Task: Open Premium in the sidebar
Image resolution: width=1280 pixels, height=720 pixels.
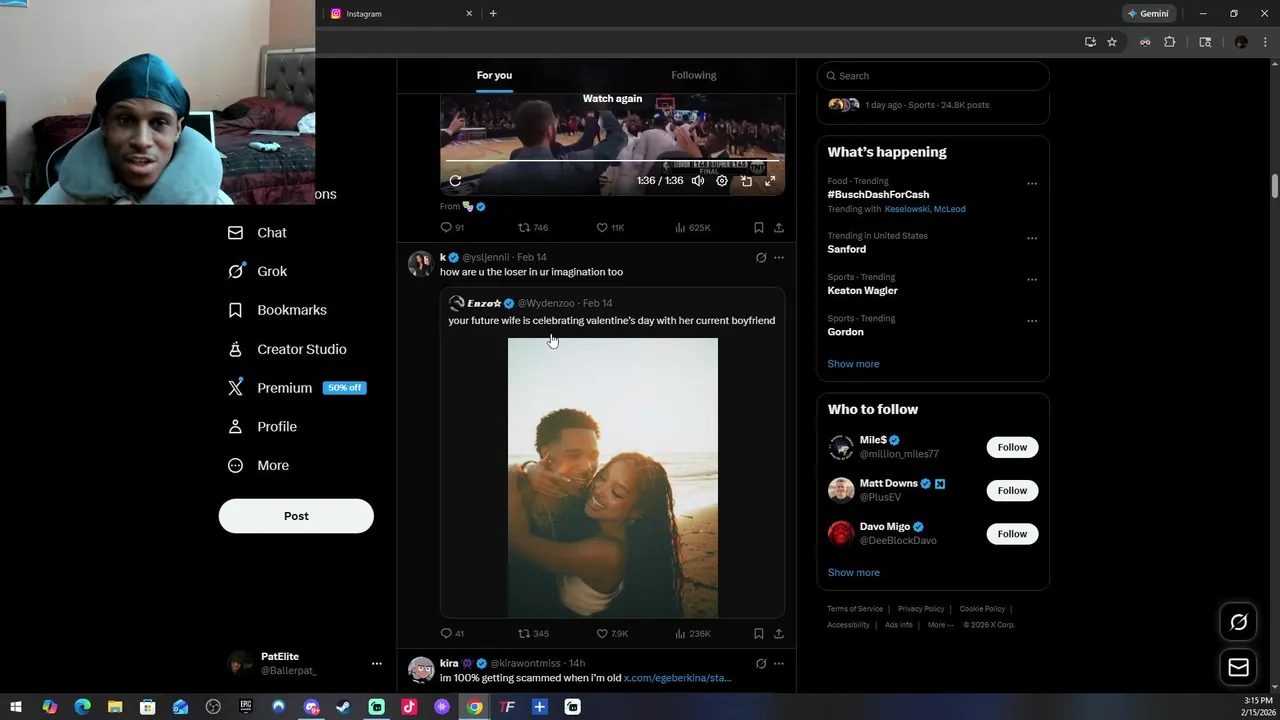Action: (297, 388)
